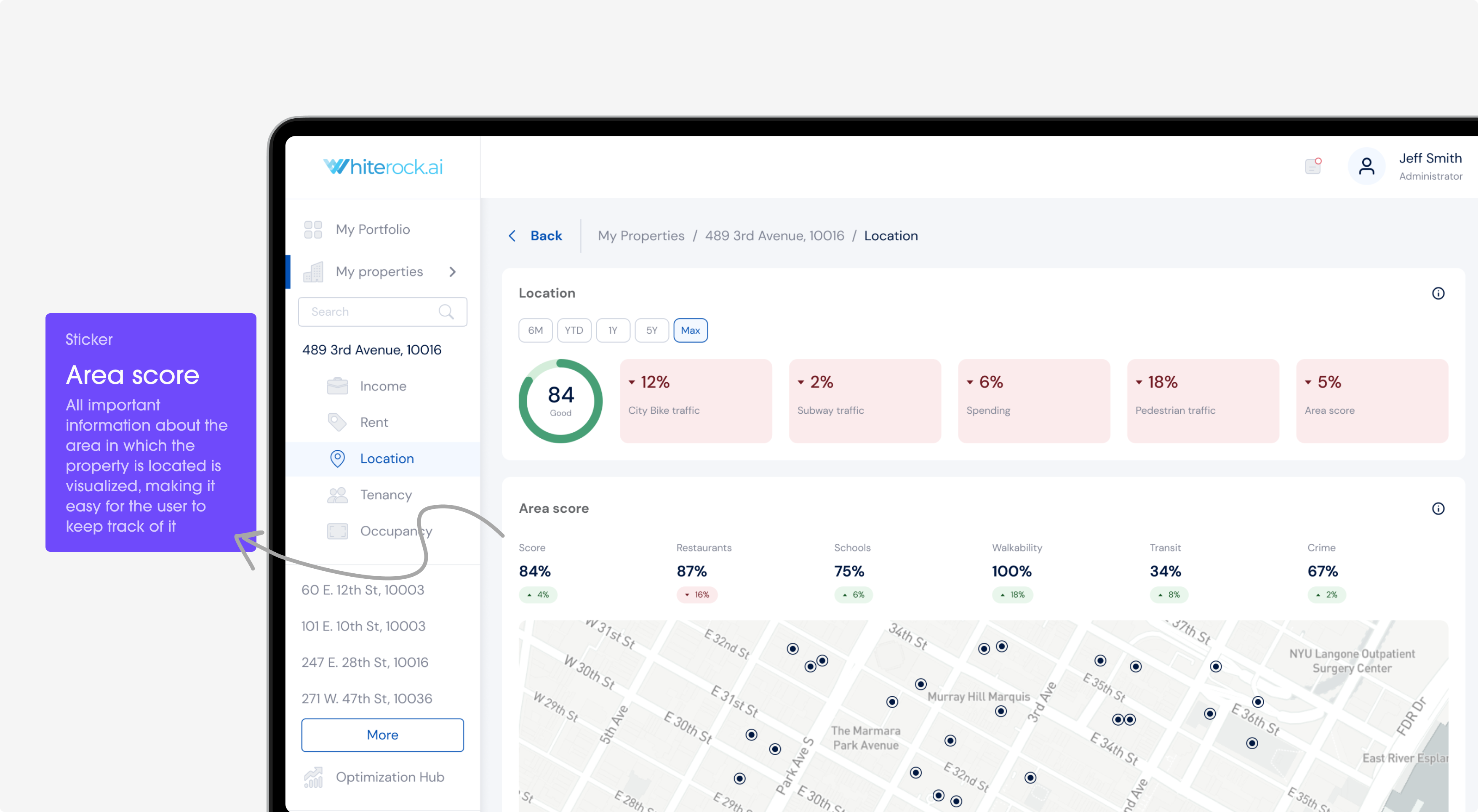The height and width of the screenshot is (812, 1478).
Task: Select the 5Y time range
Action: [x=652, y=330]
